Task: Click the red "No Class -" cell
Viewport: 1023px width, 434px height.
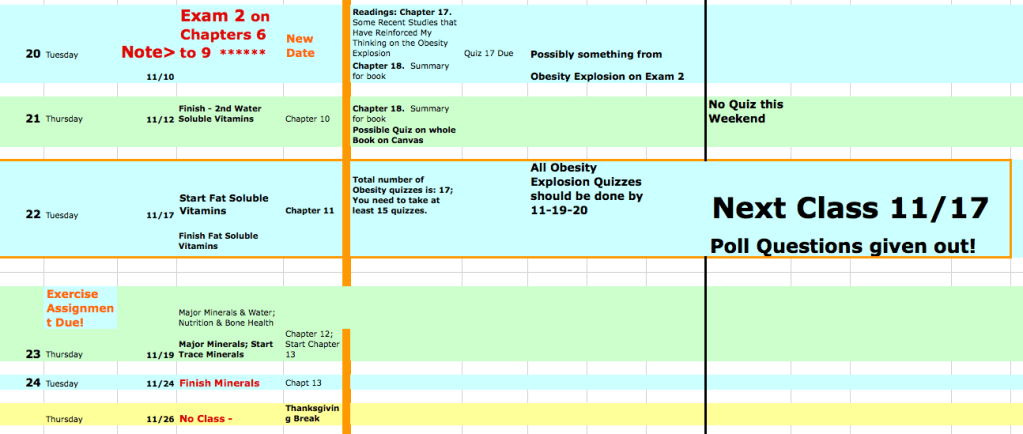Action: click(205, 418)
